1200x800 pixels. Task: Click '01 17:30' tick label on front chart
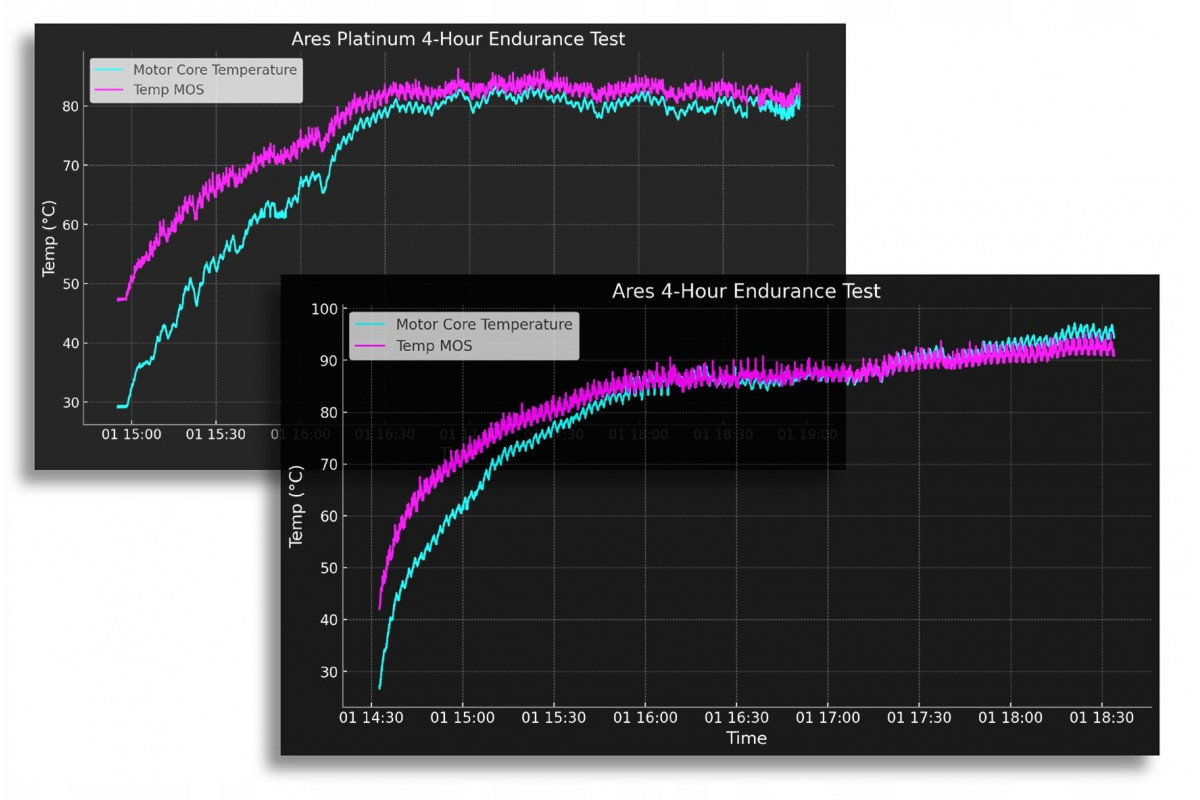[x=919, y=718]
